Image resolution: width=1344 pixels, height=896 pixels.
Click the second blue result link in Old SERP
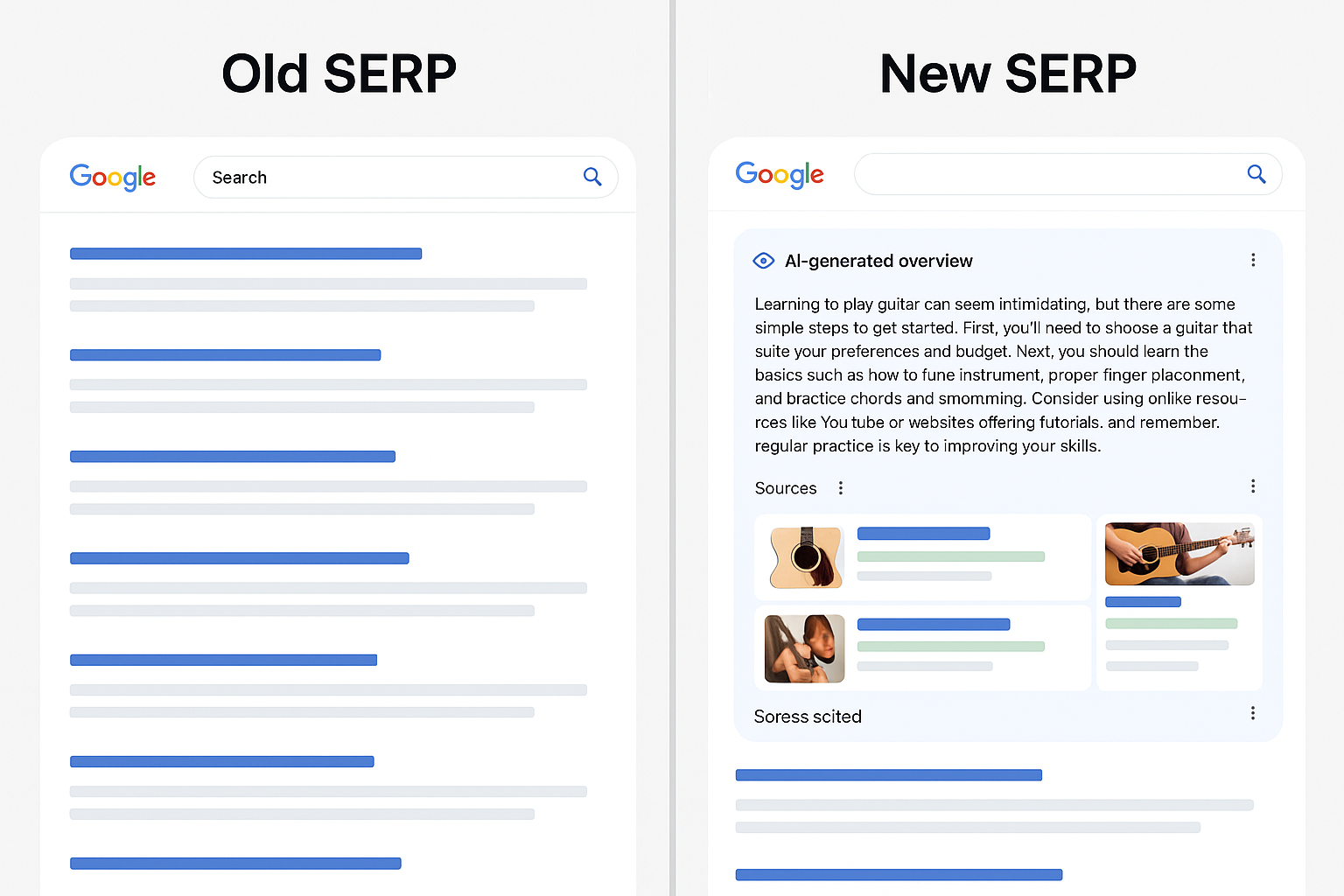coord(225,355)
